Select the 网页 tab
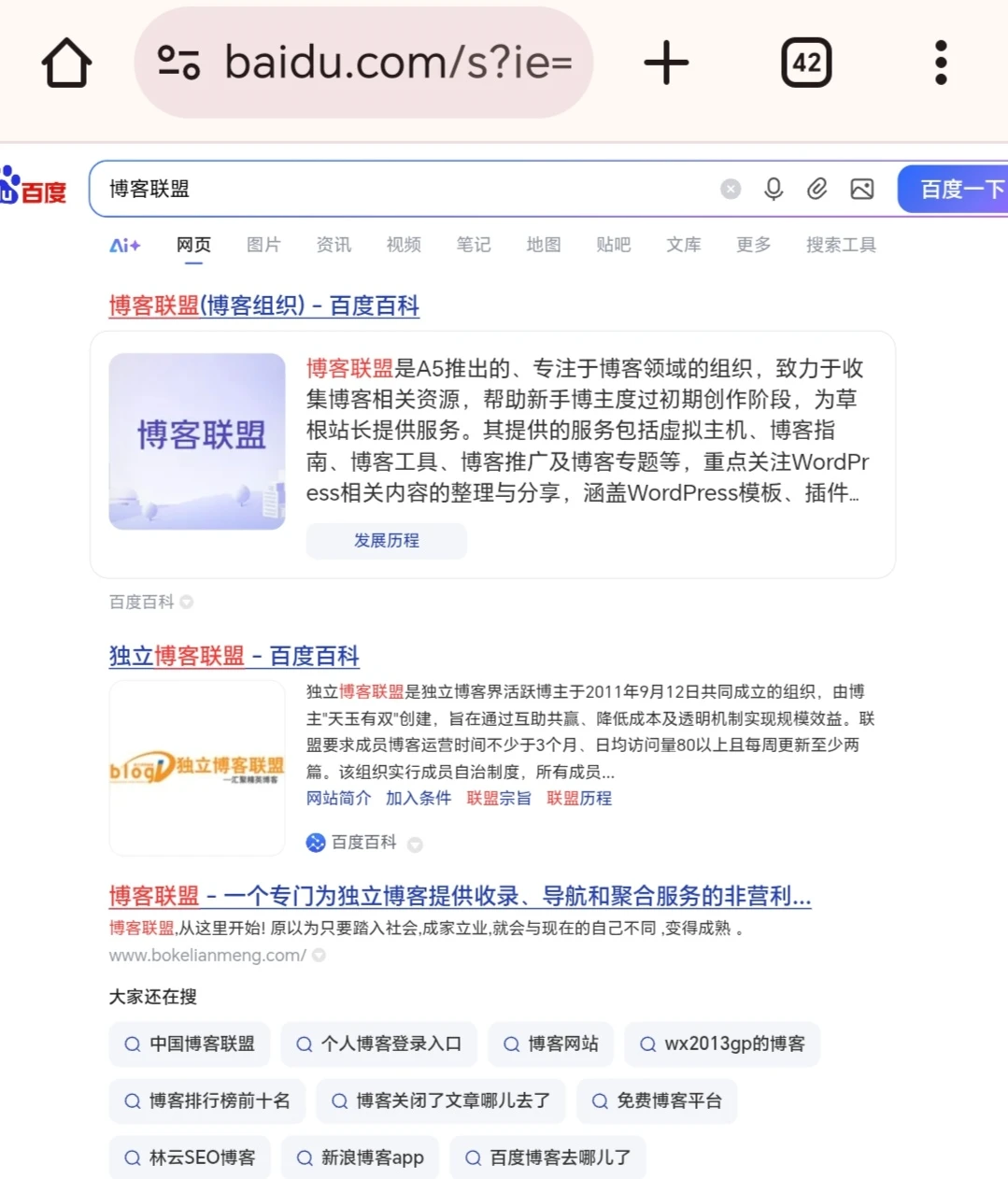Image resolution: width=1008 pixels, height=1179 pixels. (x=193, y=245)
